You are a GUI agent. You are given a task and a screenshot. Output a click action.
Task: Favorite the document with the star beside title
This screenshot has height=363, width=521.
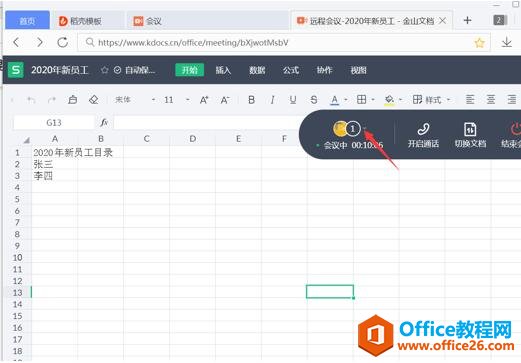click(104, 70)
